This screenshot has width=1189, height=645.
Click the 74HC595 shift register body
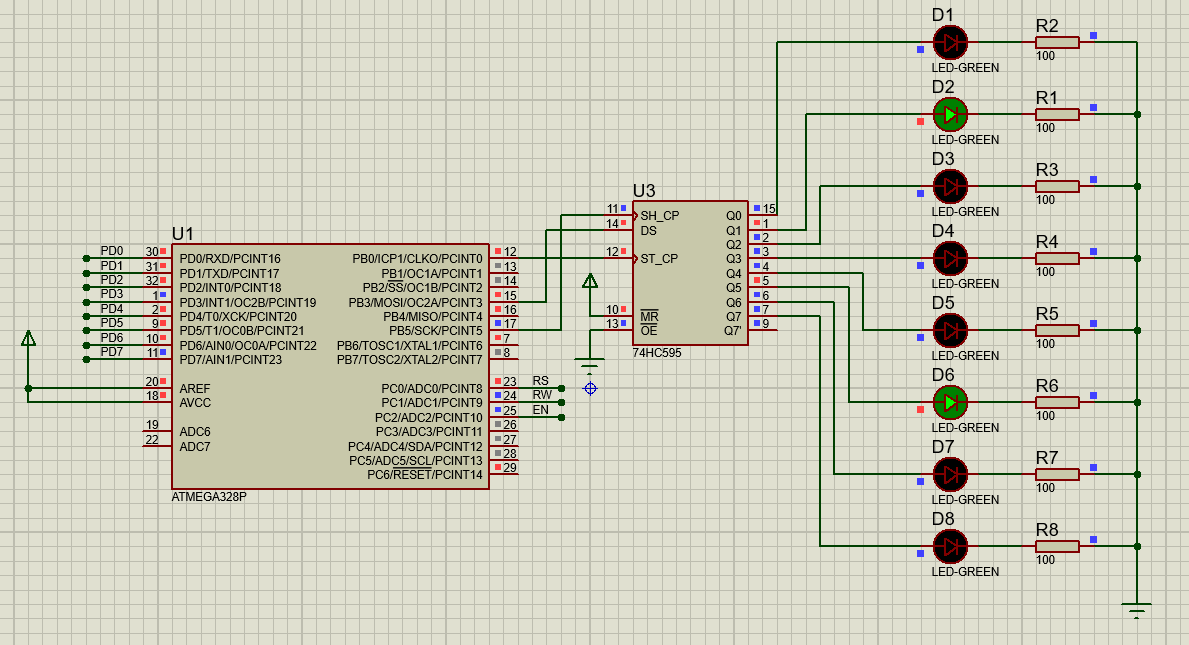pos(690,270)
